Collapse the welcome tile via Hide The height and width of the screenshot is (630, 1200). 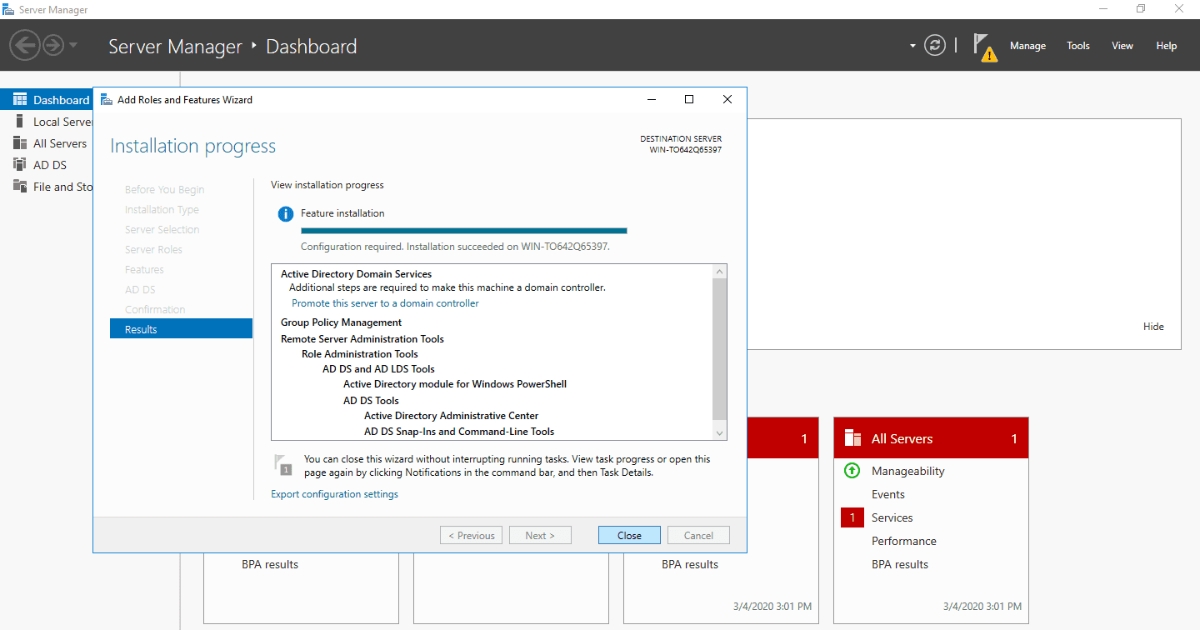[1153, 326]
